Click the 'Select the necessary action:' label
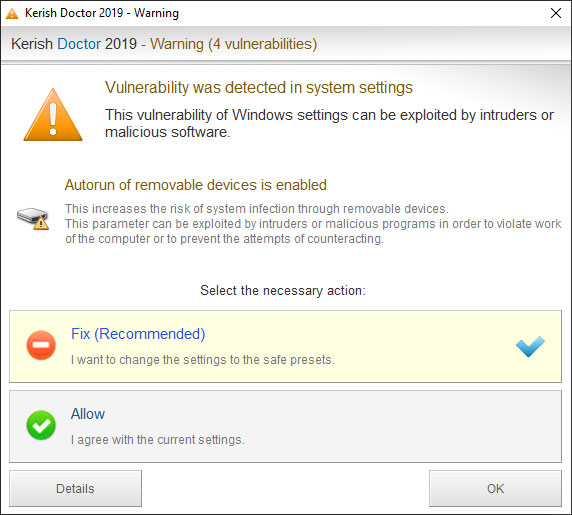This screenshot has width=572, height=515. coord(283,291)
